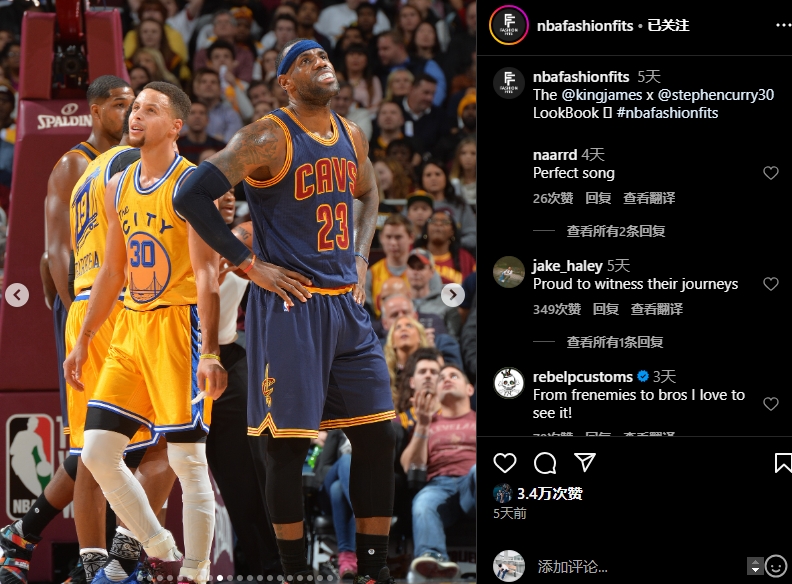Focus the add comment input field

[639, 566]
